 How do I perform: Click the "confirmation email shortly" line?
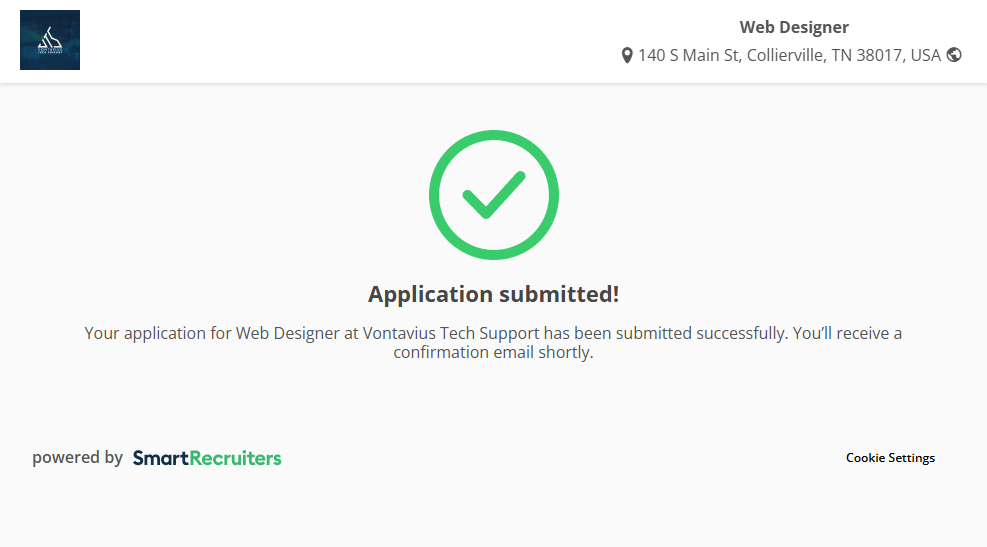tap(493, 353)
